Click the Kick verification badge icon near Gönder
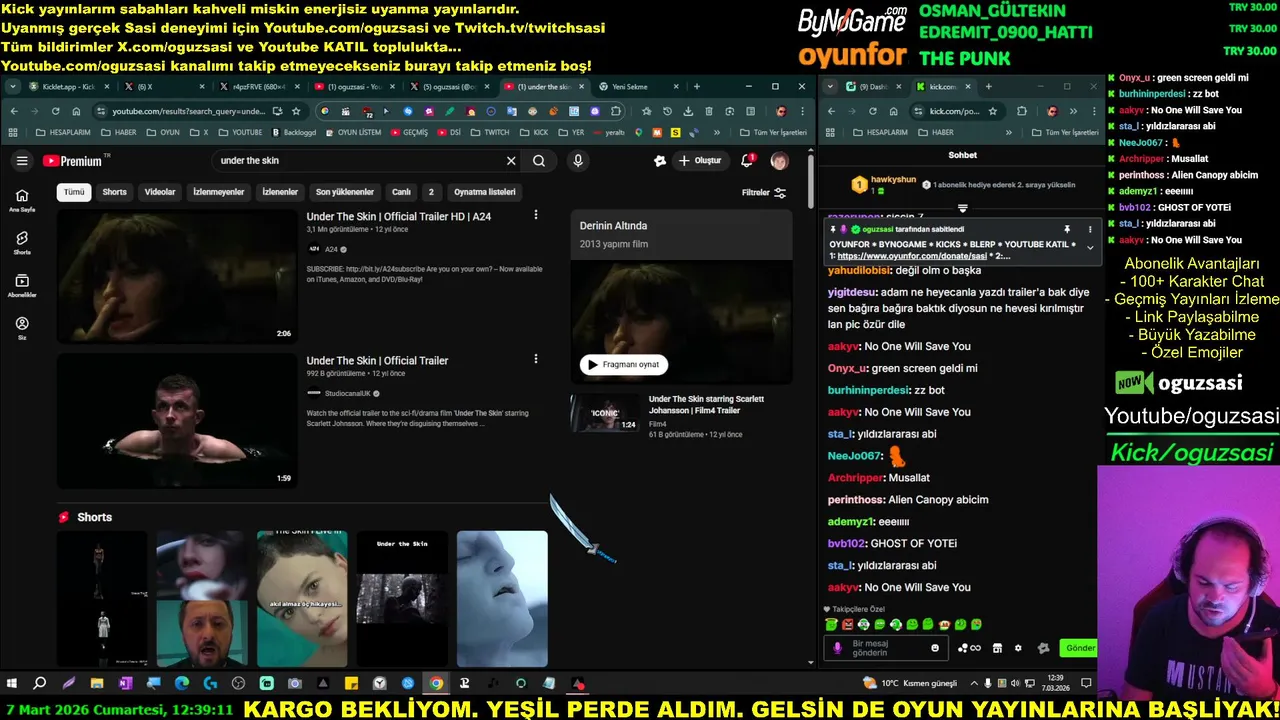 [1043, 648]
